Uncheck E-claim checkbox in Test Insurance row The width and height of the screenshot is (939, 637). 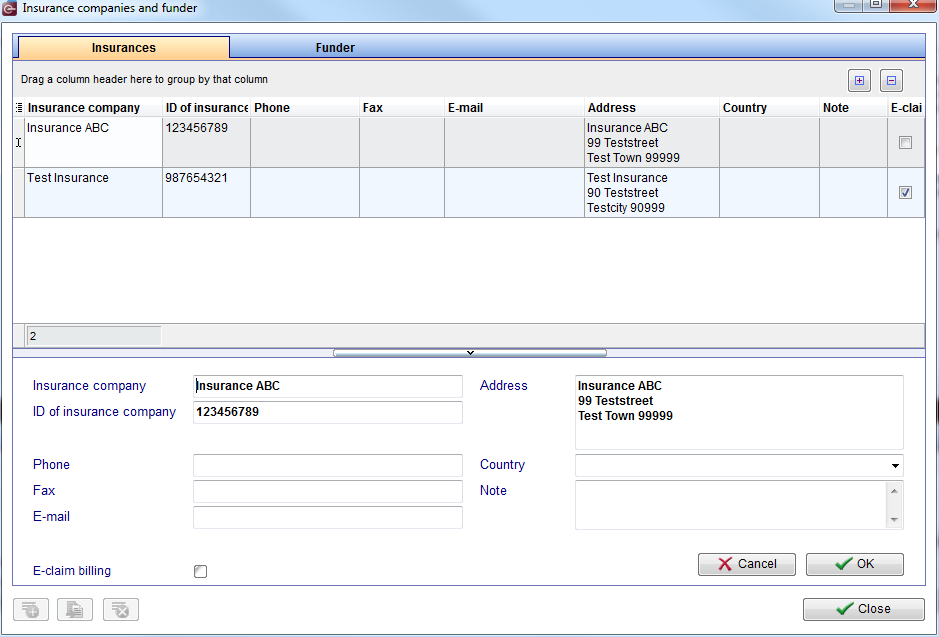[x=905, y=192]
